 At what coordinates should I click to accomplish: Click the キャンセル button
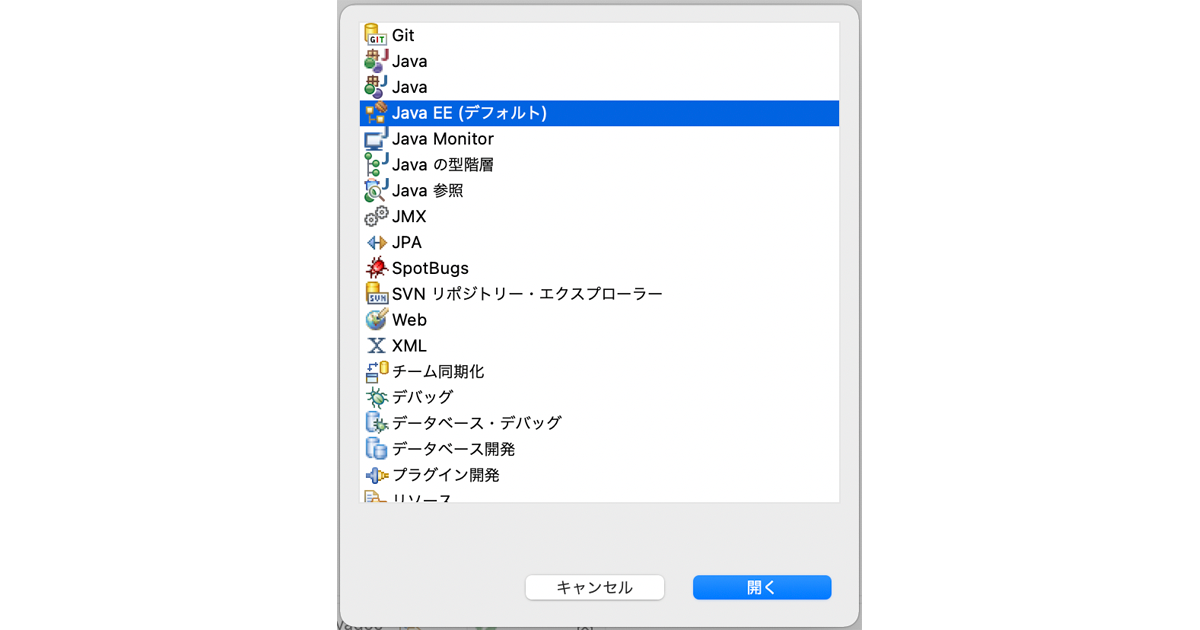click(x=594, y=587)
